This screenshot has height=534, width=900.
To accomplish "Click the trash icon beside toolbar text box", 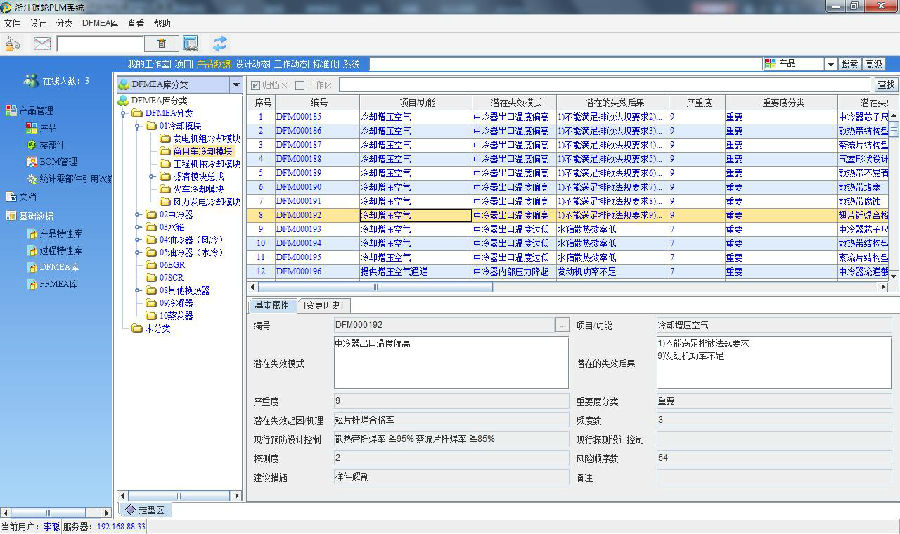I will coord(161,43).
